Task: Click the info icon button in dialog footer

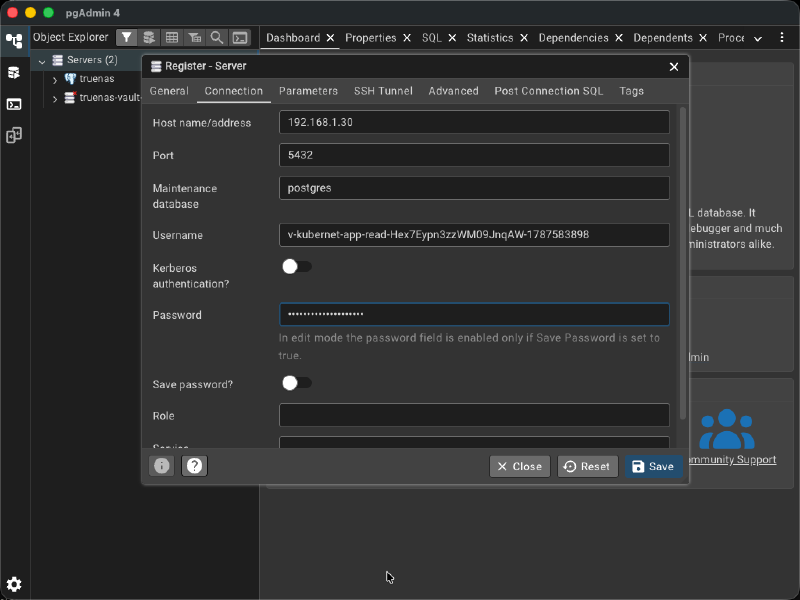Action: tap(162, 466)
